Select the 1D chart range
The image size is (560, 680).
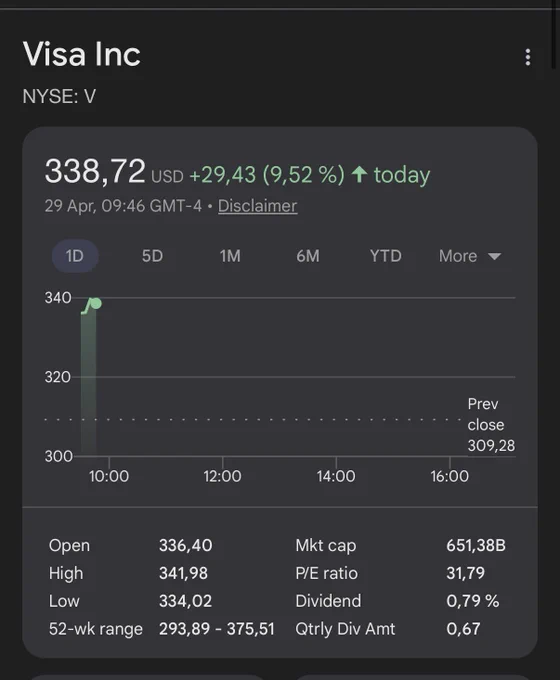coord(75,256)
